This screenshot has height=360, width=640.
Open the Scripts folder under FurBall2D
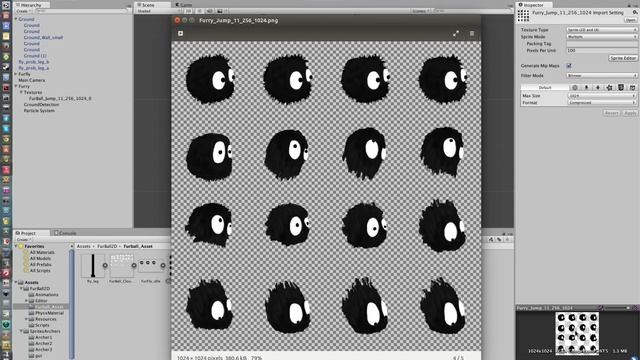42,325
